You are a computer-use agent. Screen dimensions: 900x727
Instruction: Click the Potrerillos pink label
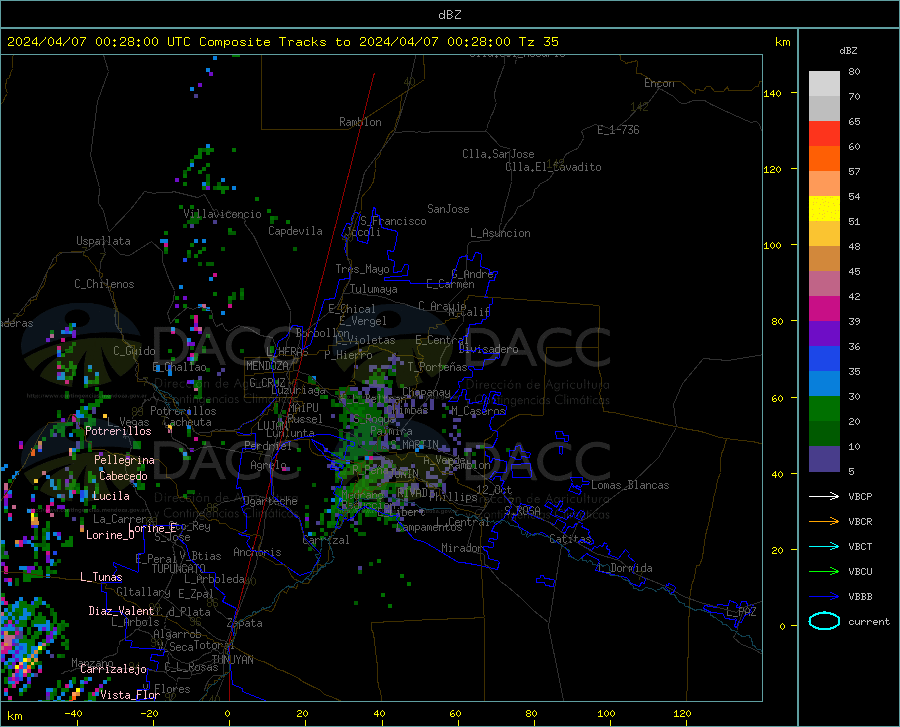pyautogui.click(x=118, y=431)
